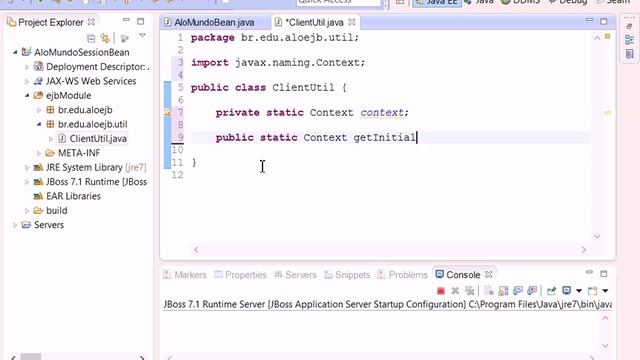The height and width of the screenshot is (360, 640).
Task: Click the Console vertical scrollbar up arrow
Action: point(605,318)
